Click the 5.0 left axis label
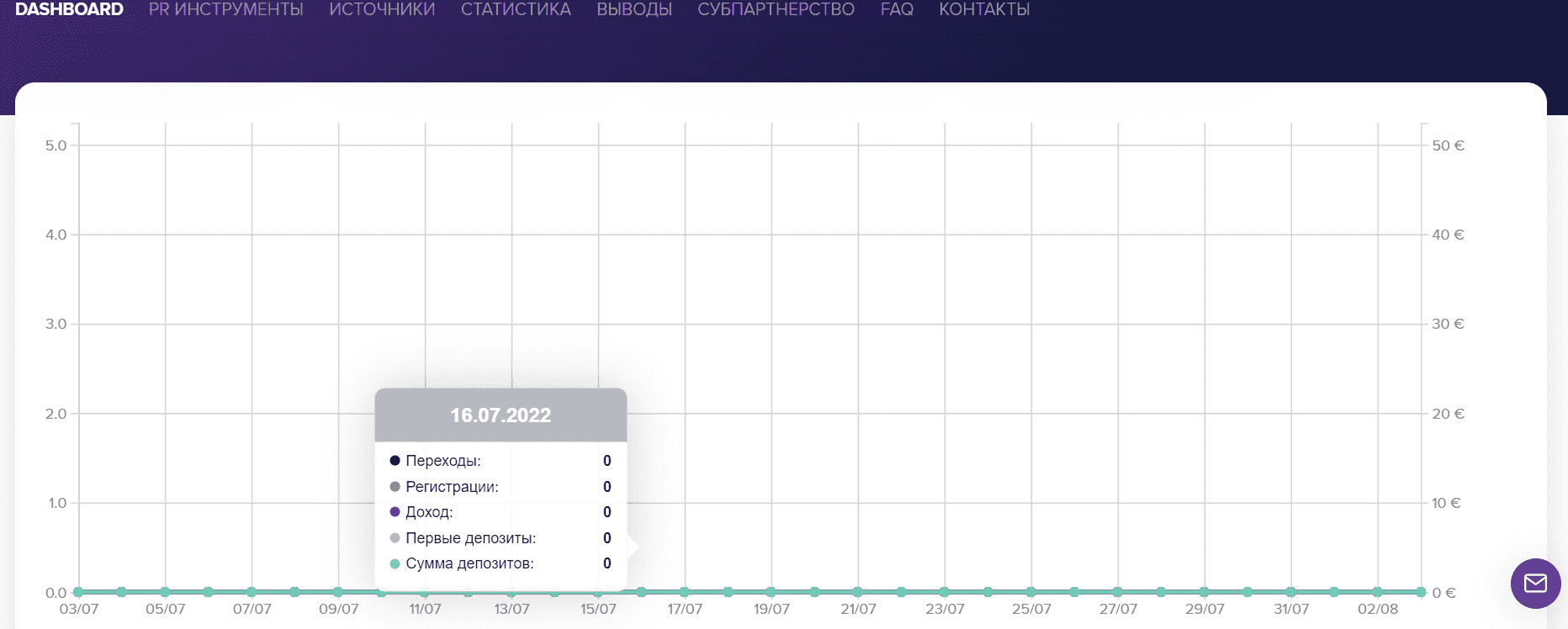This screenshot has height=629, width=1568. [x=56, y=145]
